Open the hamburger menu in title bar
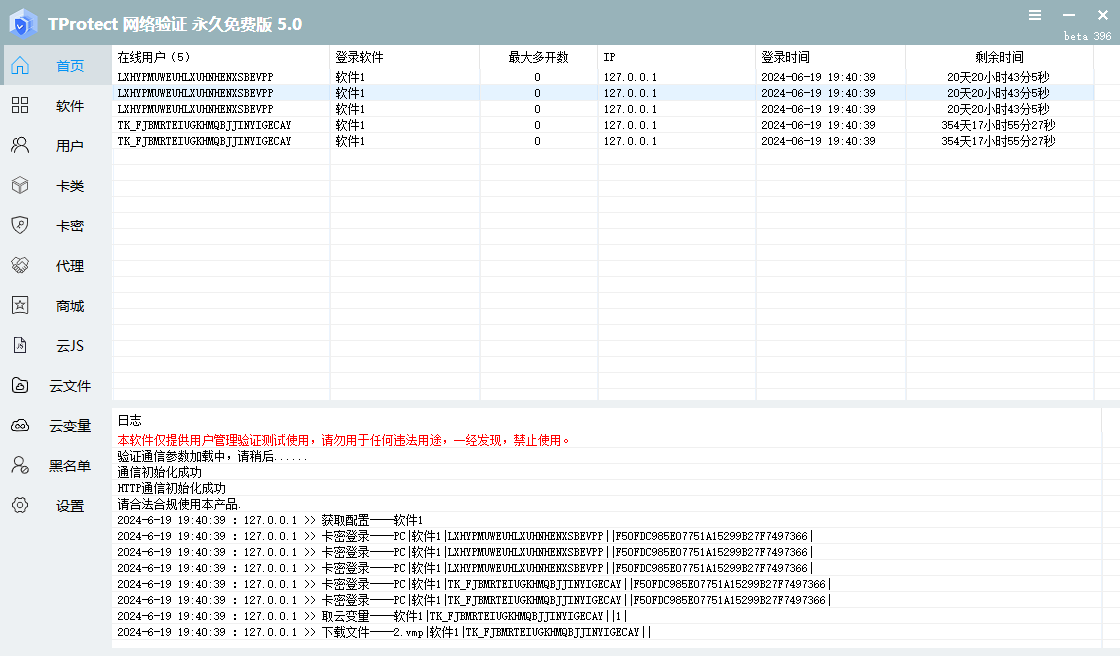Screen dimensions: 1120x656 (1035, 15)
